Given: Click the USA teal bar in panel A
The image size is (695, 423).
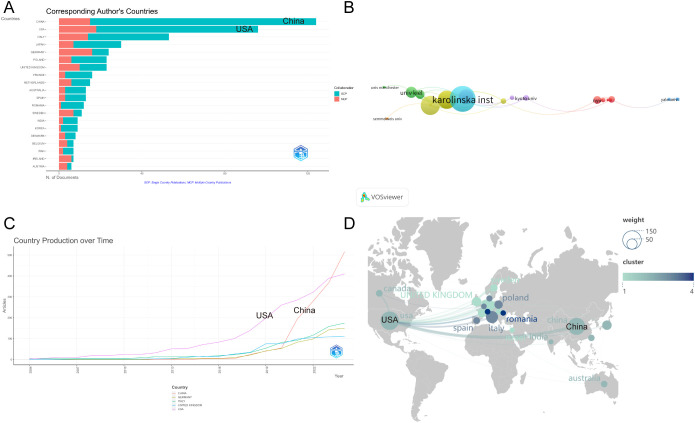Looking at the screenshot, I should point(177,29).
